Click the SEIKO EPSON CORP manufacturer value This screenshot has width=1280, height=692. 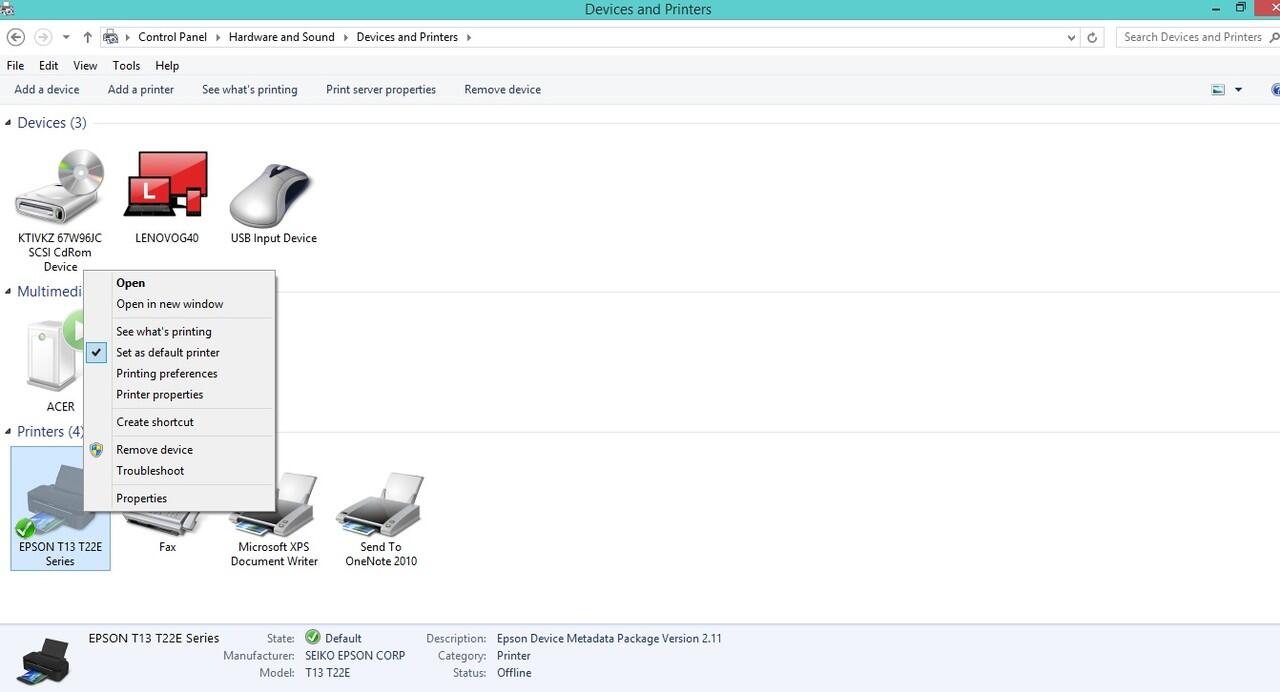355,656
